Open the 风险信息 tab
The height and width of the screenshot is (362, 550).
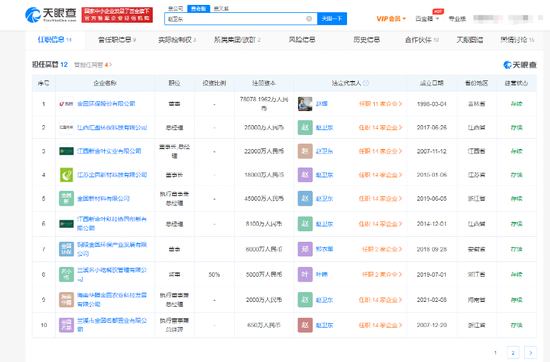[x=302, y=40]
